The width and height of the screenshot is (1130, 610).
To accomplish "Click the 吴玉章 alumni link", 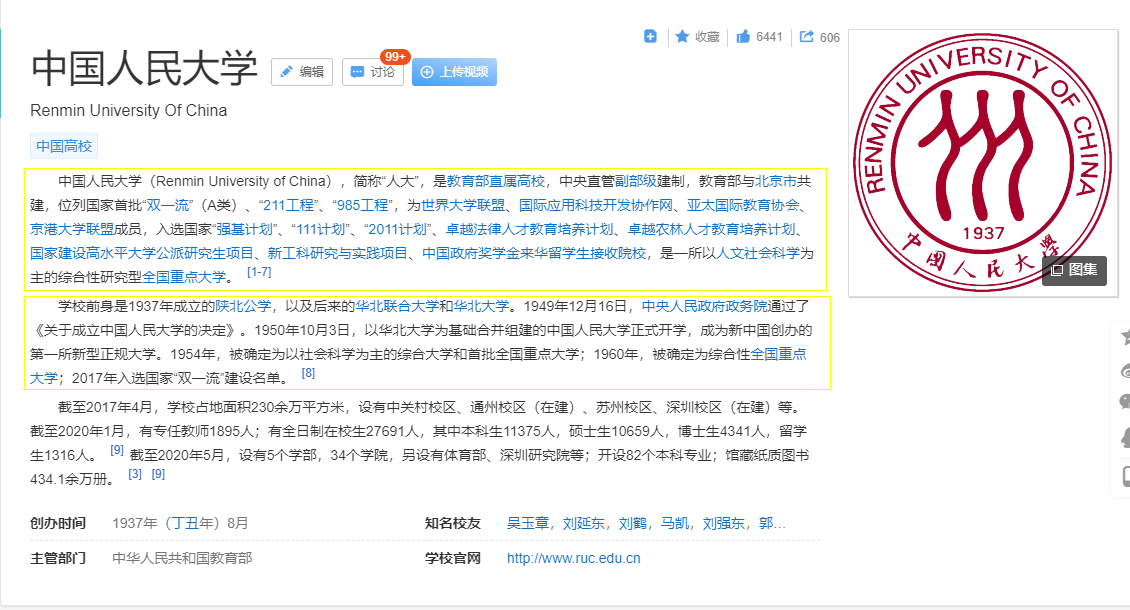I will [528, 523].
